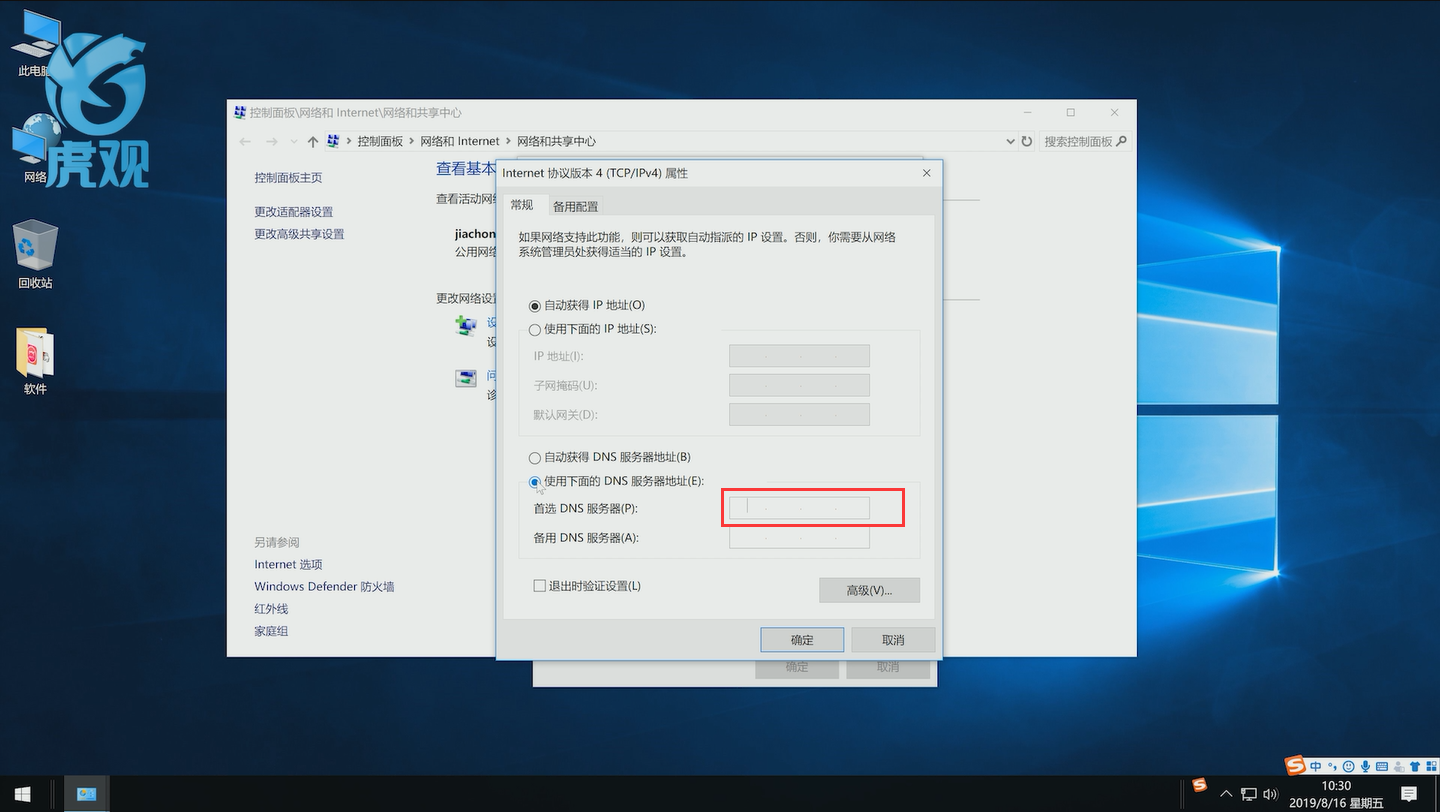The width and height of the screenshot is (1440, 812).
Task: Open the Windows Start menu
Action: coord(22,794)
